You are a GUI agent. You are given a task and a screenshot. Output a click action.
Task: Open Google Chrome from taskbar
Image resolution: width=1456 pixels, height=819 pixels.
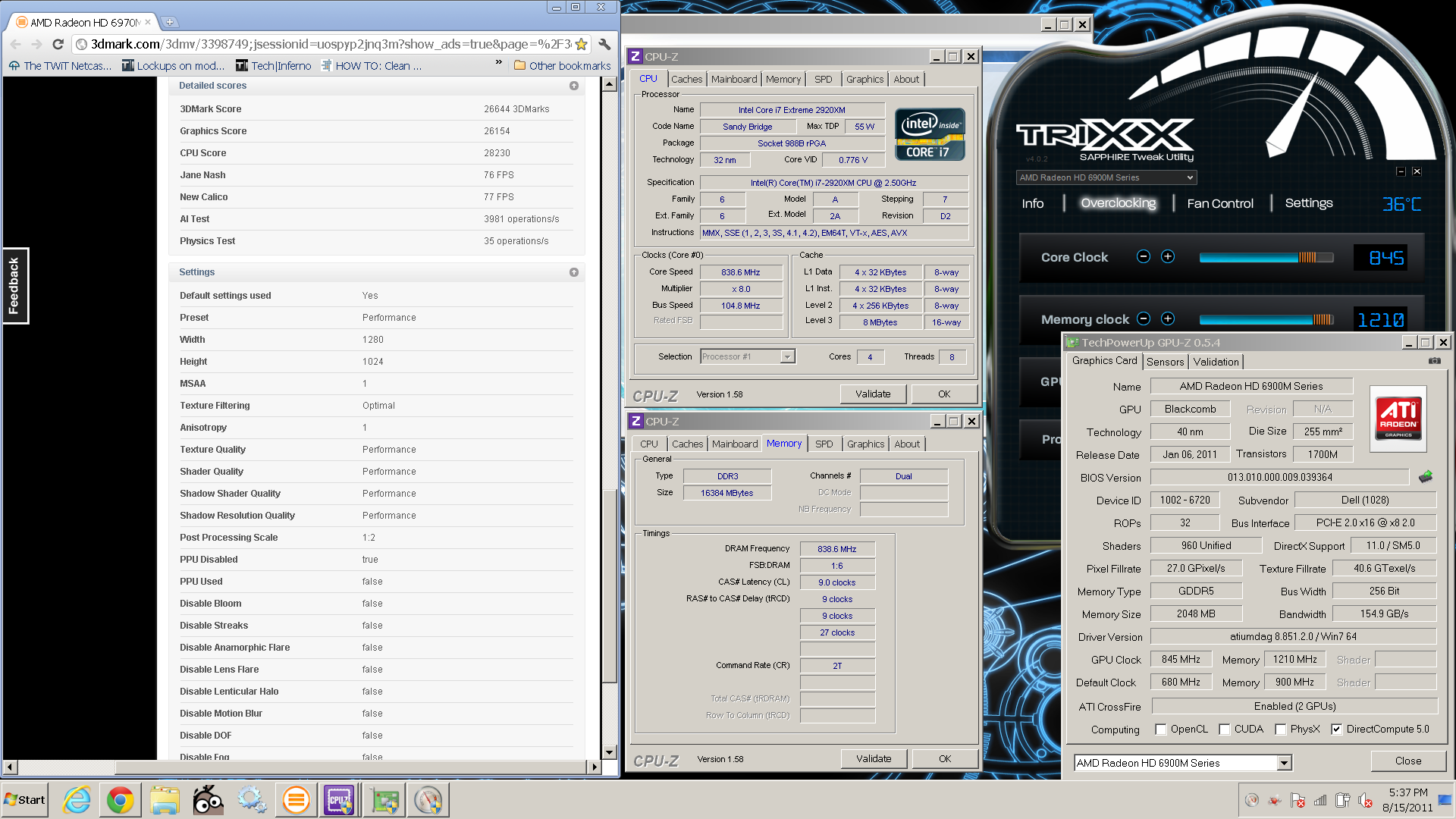tap(120, 800)
